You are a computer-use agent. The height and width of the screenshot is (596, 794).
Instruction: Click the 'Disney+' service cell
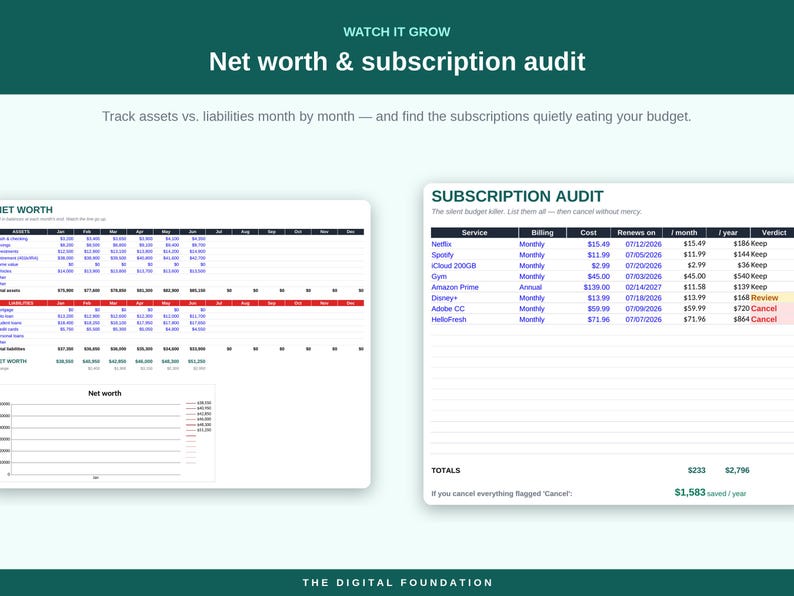pyautogui.click(x=444, y=298)
